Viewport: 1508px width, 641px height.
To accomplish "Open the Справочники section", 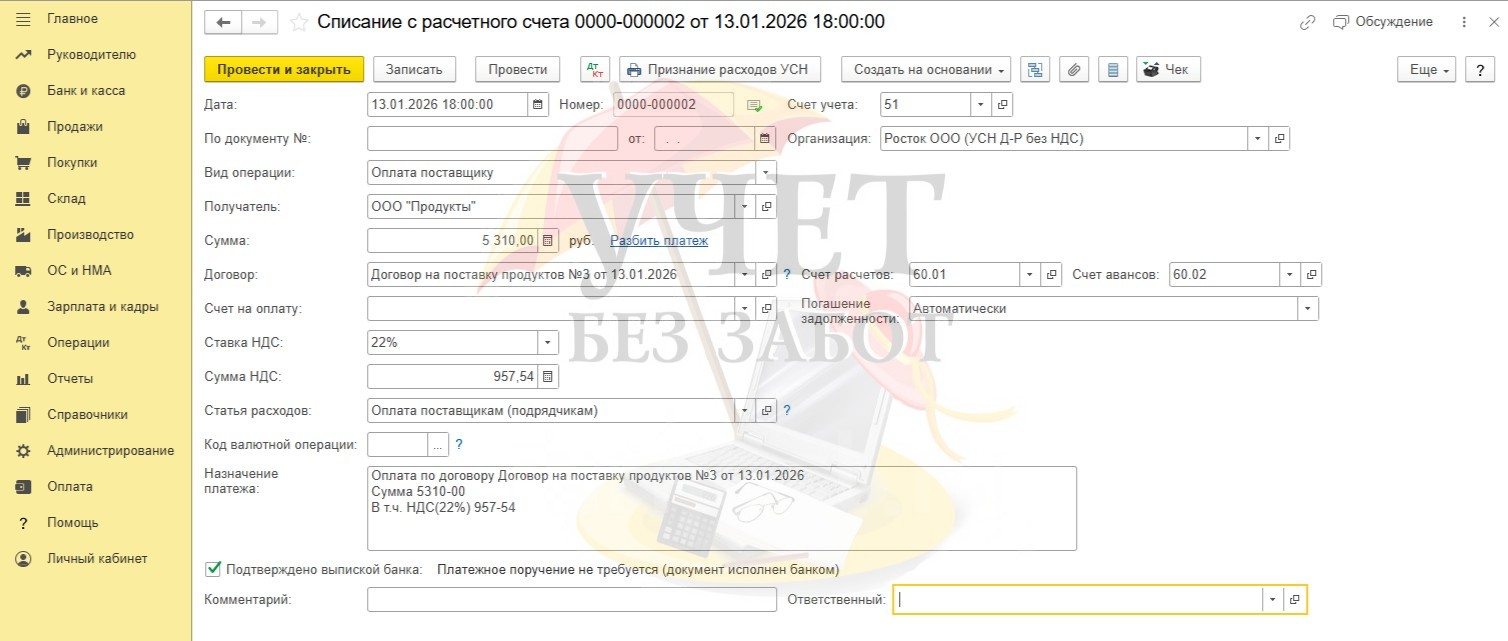I will [87, 415].
